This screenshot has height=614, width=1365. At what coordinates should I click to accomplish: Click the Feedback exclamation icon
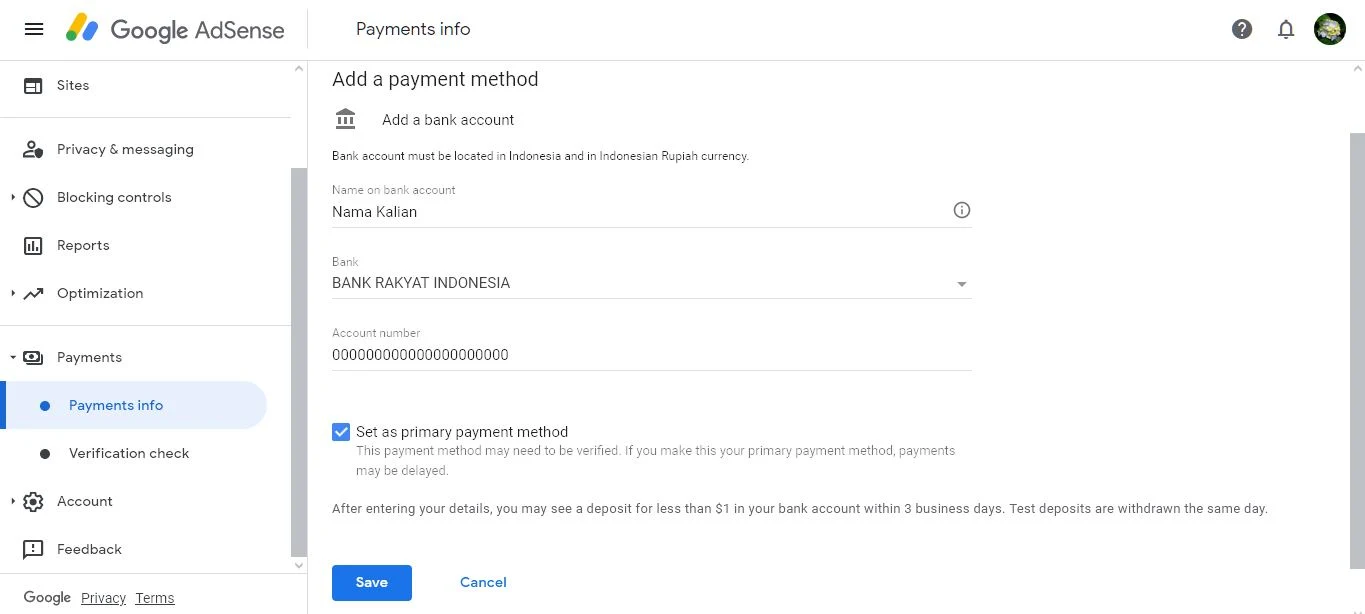[33, 550]
